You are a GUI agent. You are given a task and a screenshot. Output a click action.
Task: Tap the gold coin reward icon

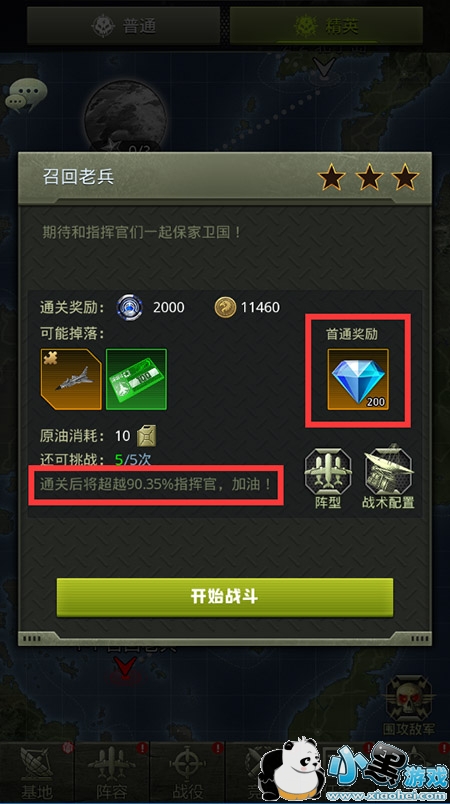coord(225,308)
